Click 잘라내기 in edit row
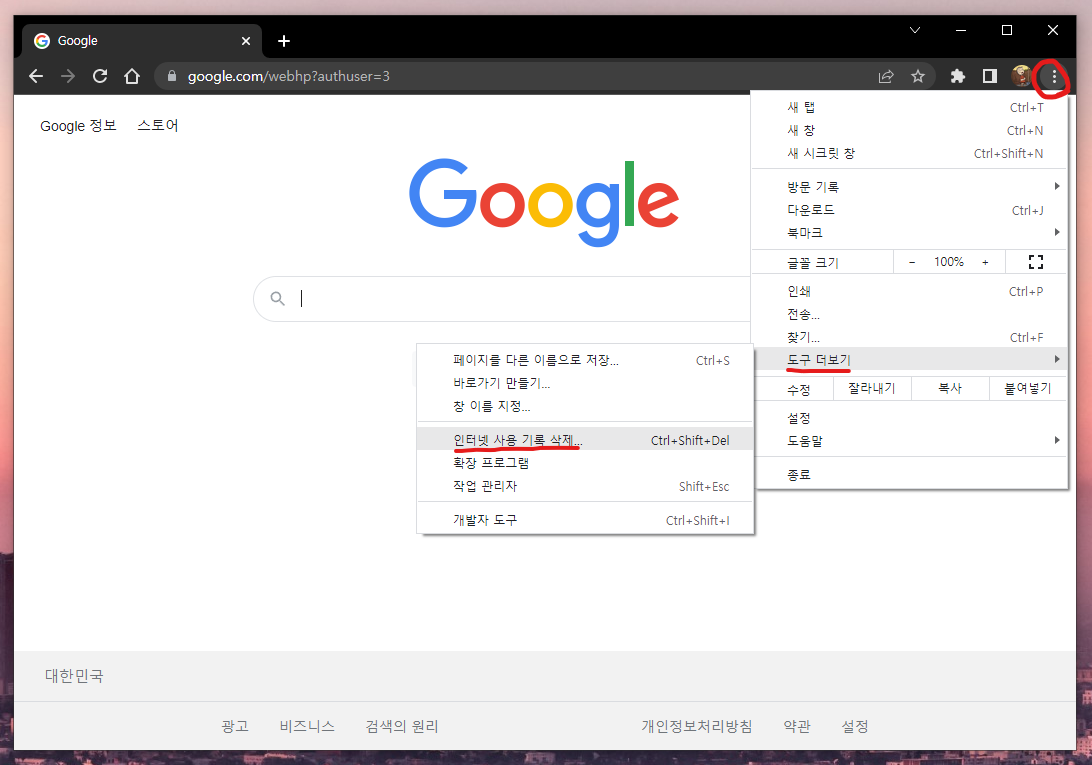Image resolution: width=1092 pixels, height=765 pixels. click(872, 388)
